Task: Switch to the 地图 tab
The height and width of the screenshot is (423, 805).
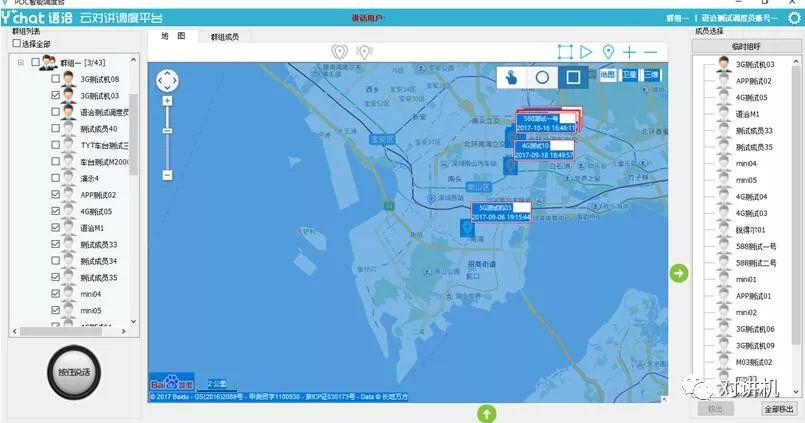Action: [173, 36]
